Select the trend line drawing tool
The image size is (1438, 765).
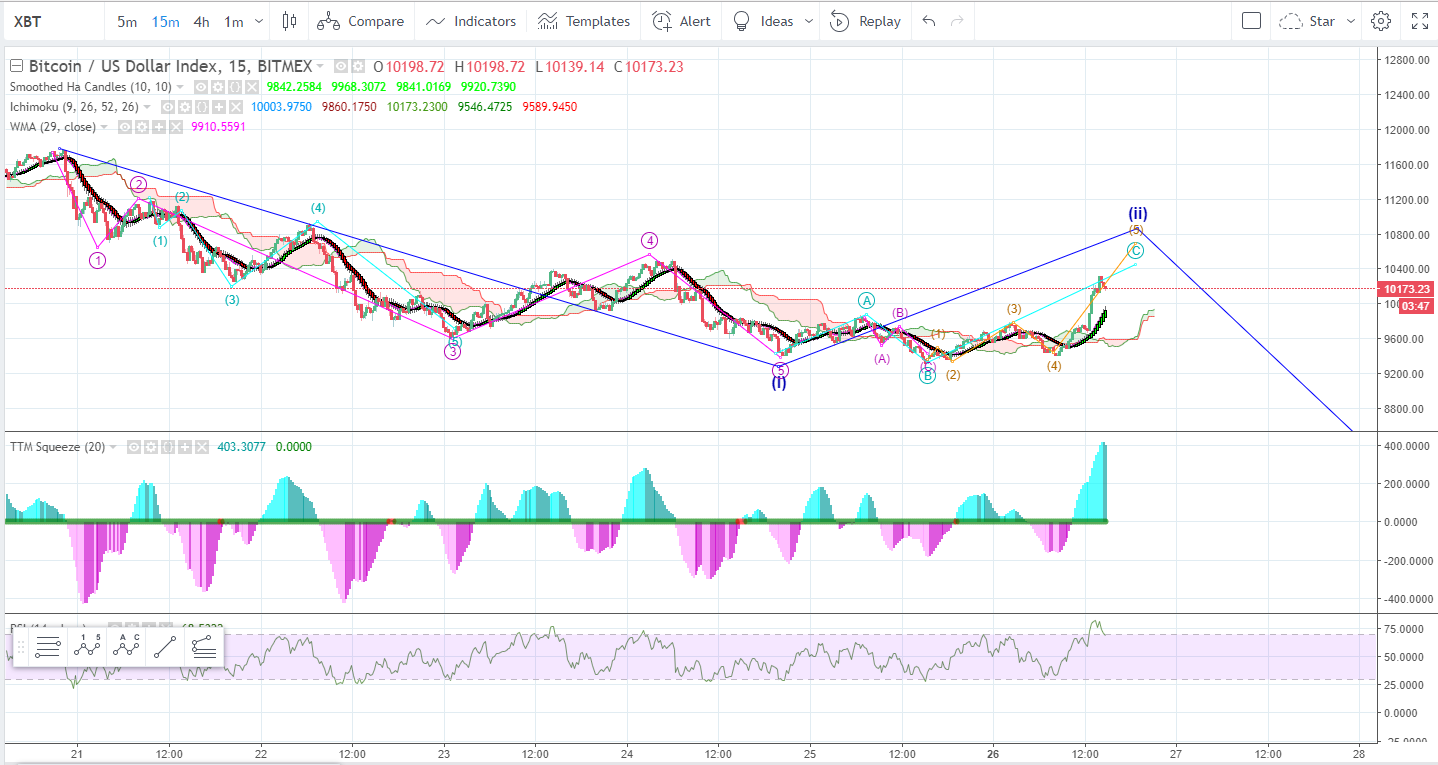pyautogui.click(x=166, y=647)
